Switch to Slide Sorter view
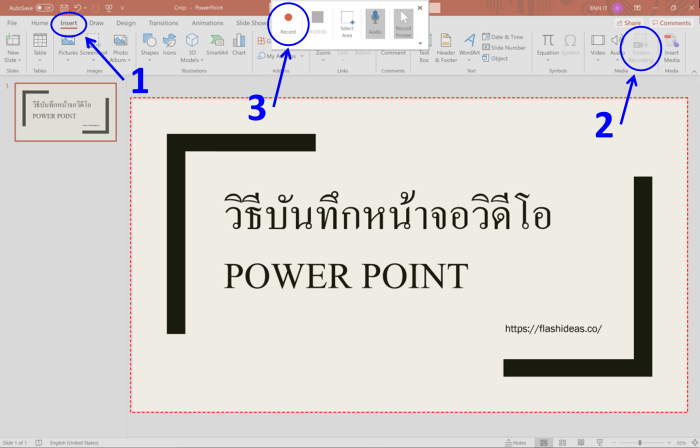Screen dimensions: 700x448 coord(562,443)
